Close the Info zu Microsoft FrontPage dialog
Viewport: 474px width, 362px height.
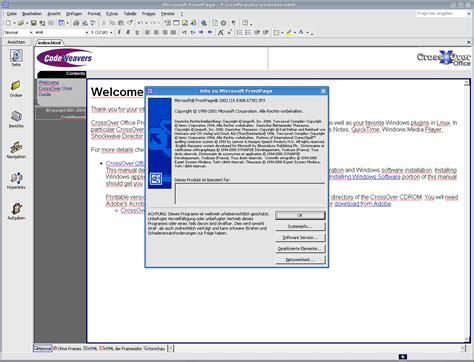[x=323, y=91]
